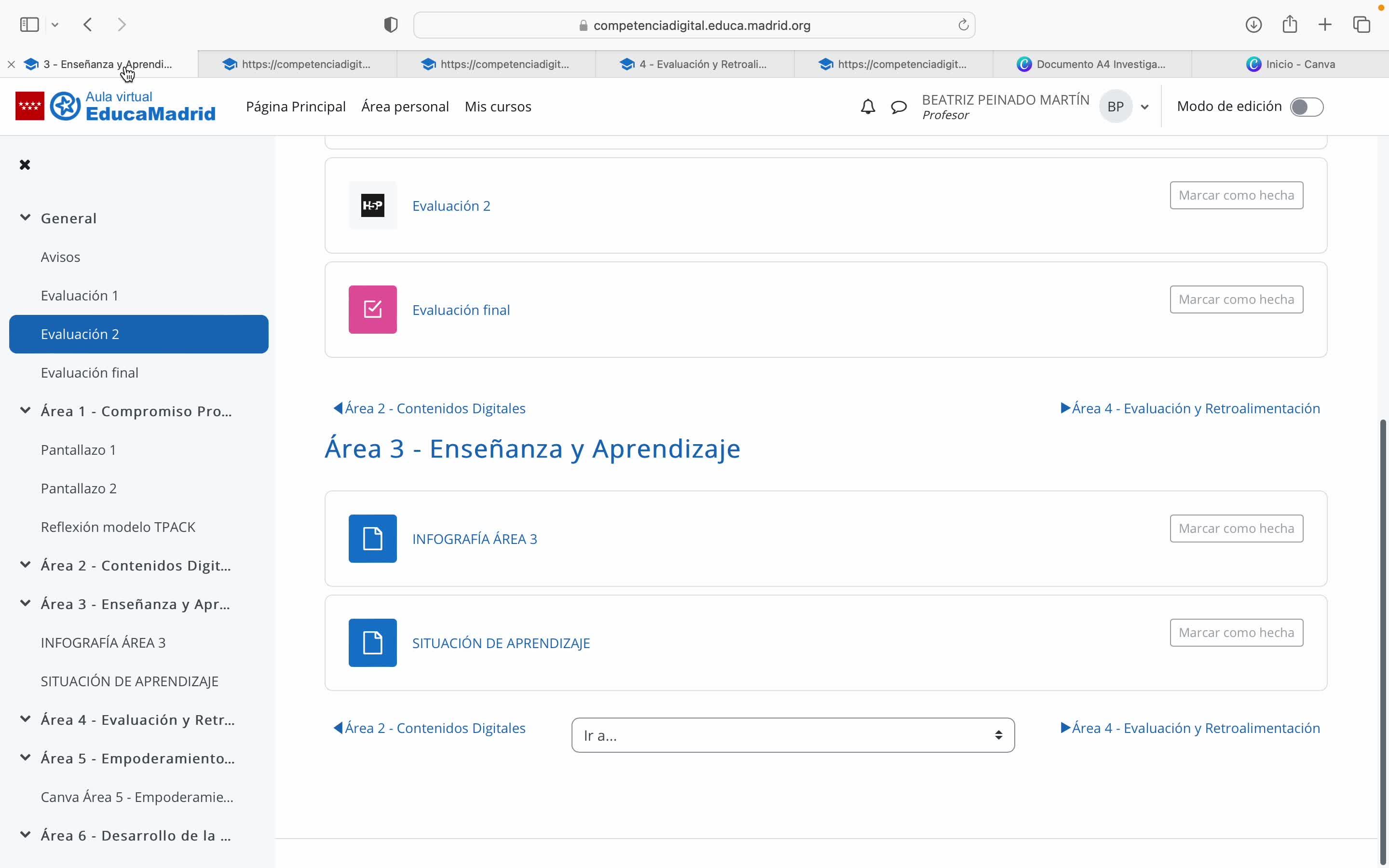Toggle the Modo de edición switch
The width and height of the screenshot is (1389, 868).
pos(1307,107)
